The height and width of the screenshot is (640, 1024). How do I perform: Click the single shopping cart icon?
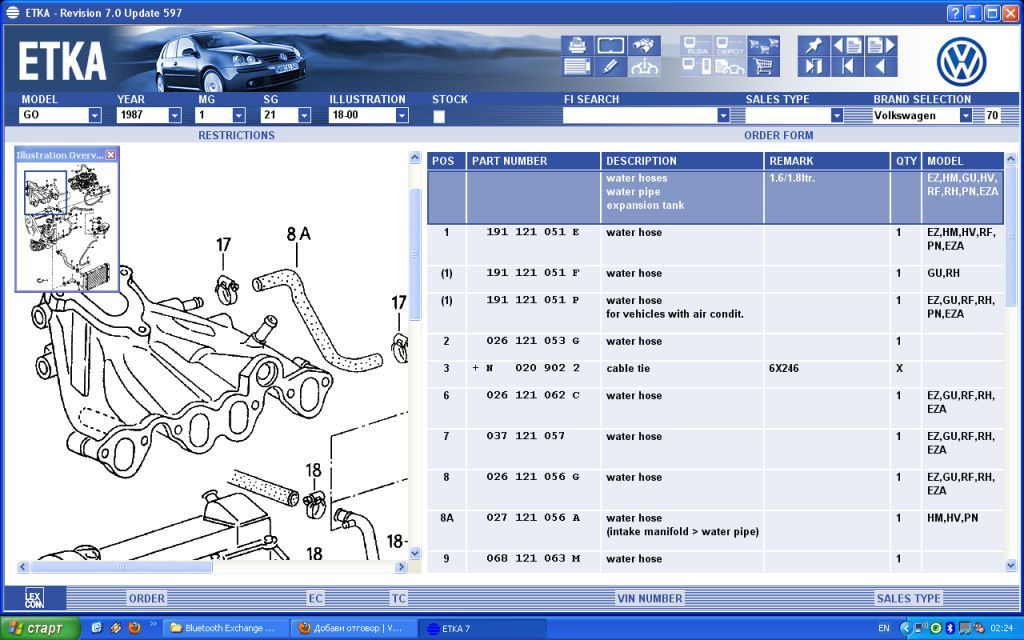[x=763, y=68]
